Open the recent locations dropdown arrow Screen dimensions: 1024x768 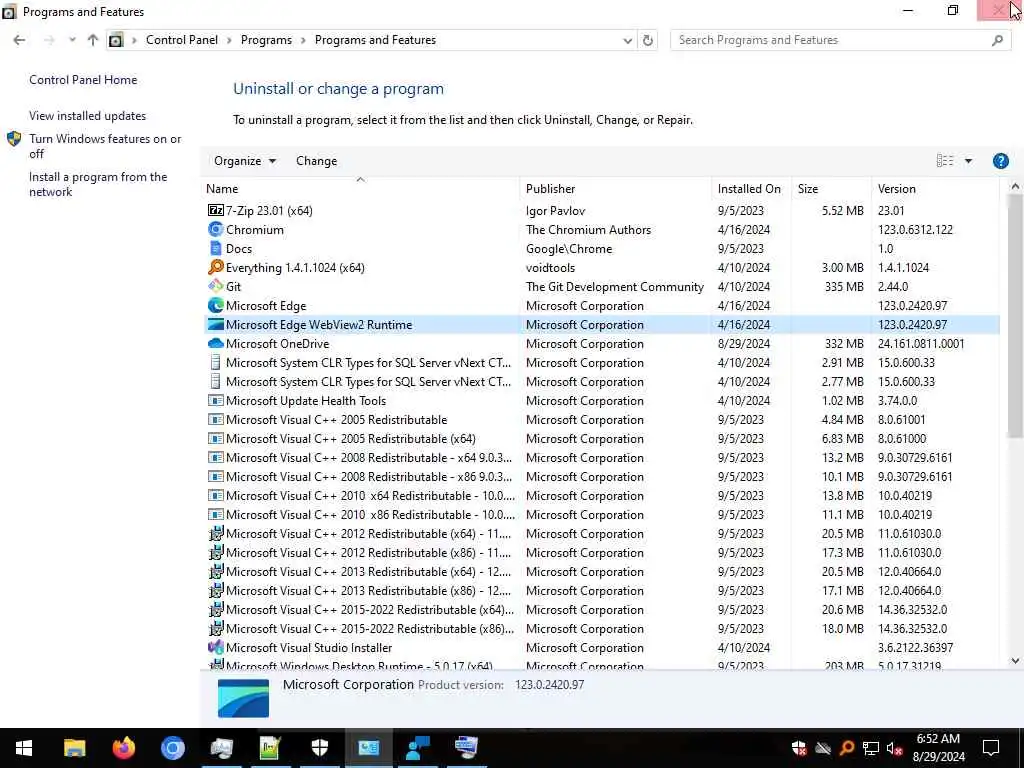click(x=72, y=40)
